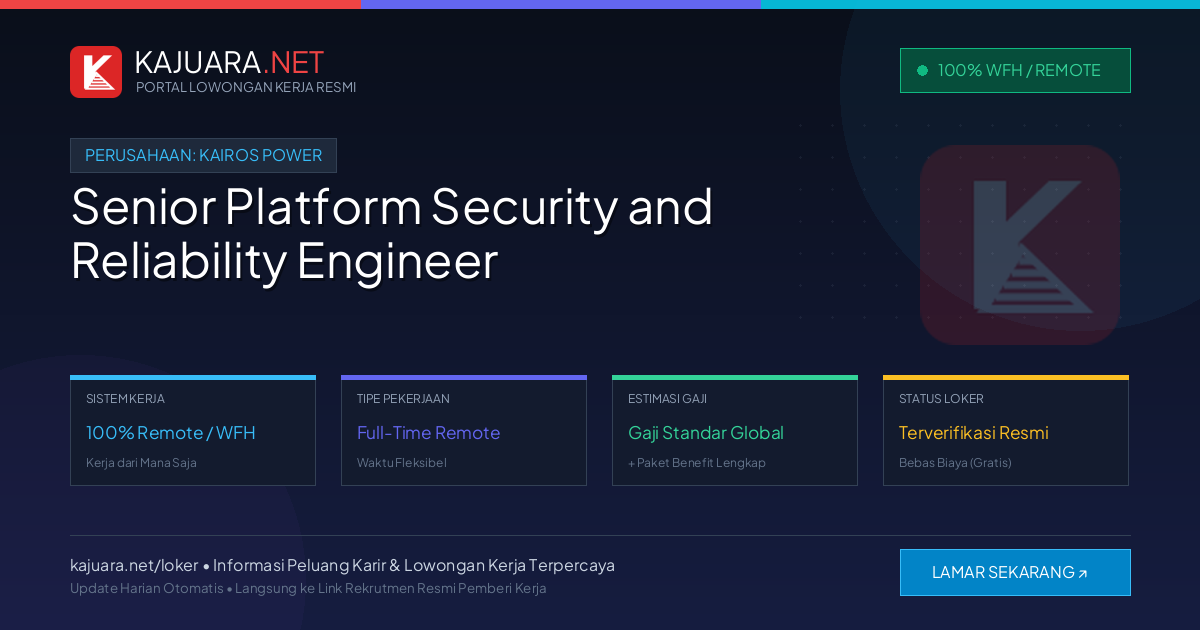Image resolution: width=1200 pixels, height=630 pixels.
Task: Click the 100% Remote / WFH text
Action: [x=171, y=433]
